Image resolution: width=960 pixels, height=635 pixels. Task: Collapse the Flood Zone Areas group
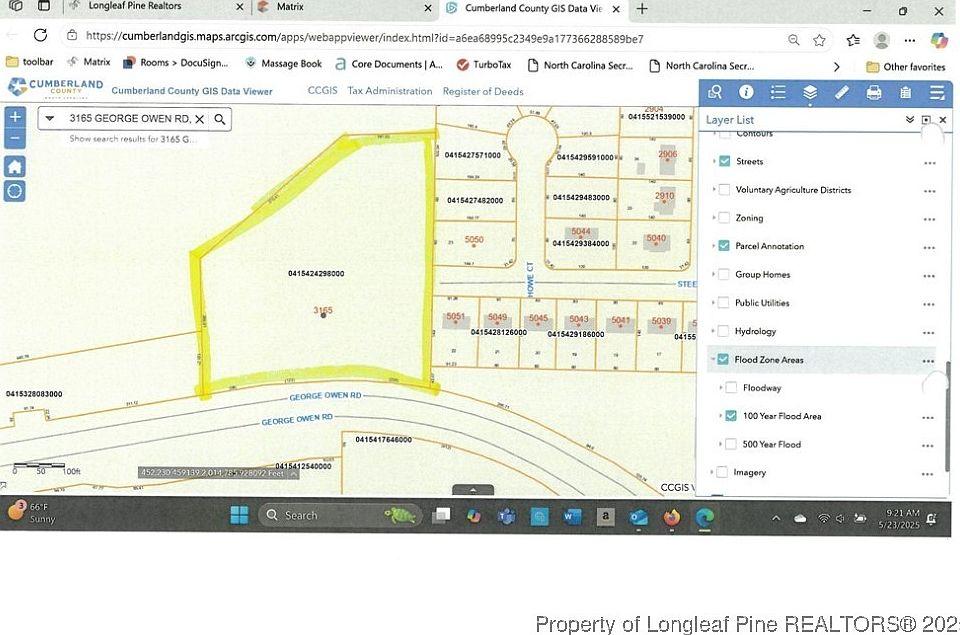[712, 359]
